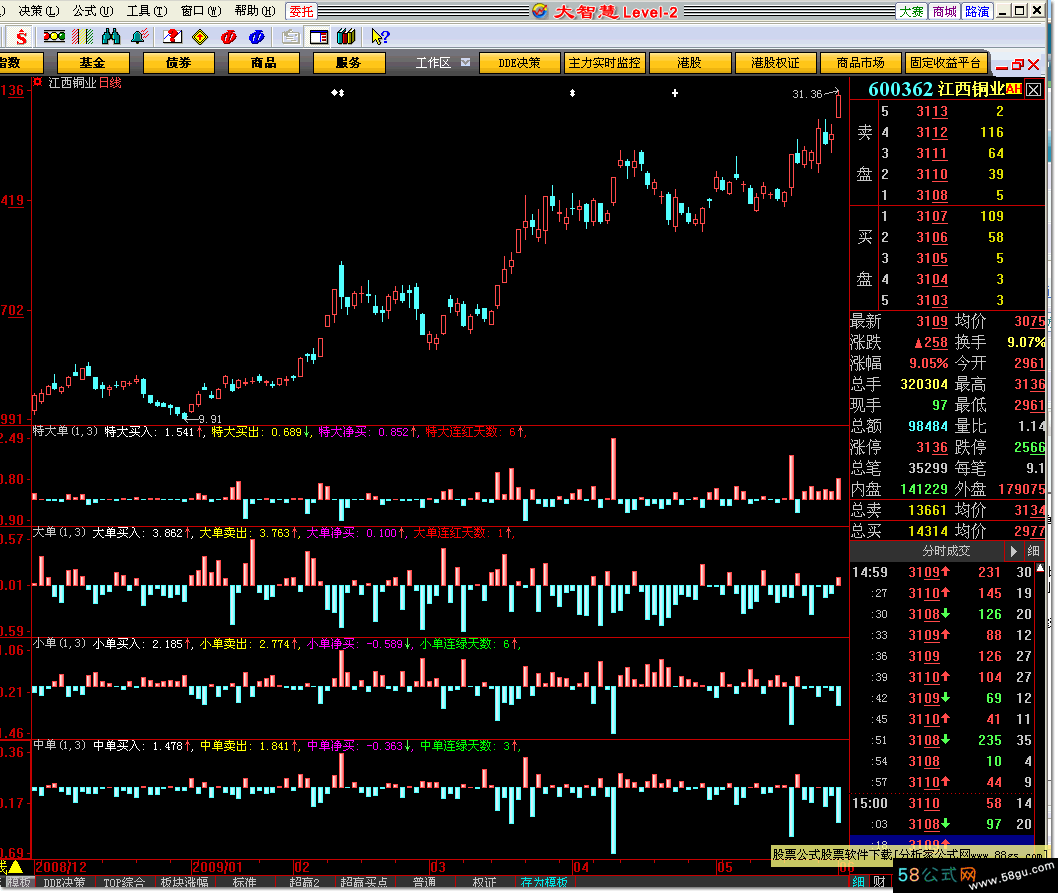Open the 公式 menu
Viewport: 1058px width, 893px height.
(93, 11)
